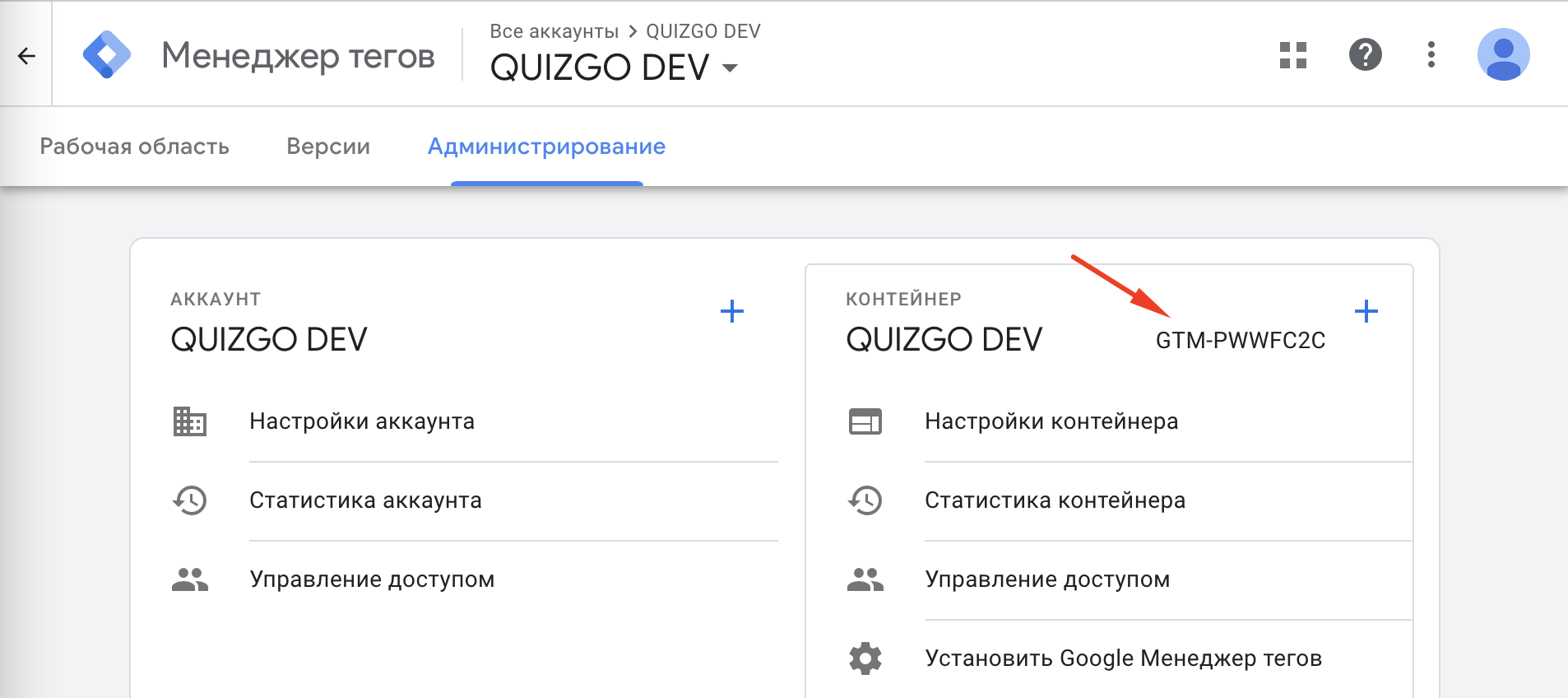The image size is (1568, 698).
Task: Open account Управление доступом
Action: tap(372, 579)
